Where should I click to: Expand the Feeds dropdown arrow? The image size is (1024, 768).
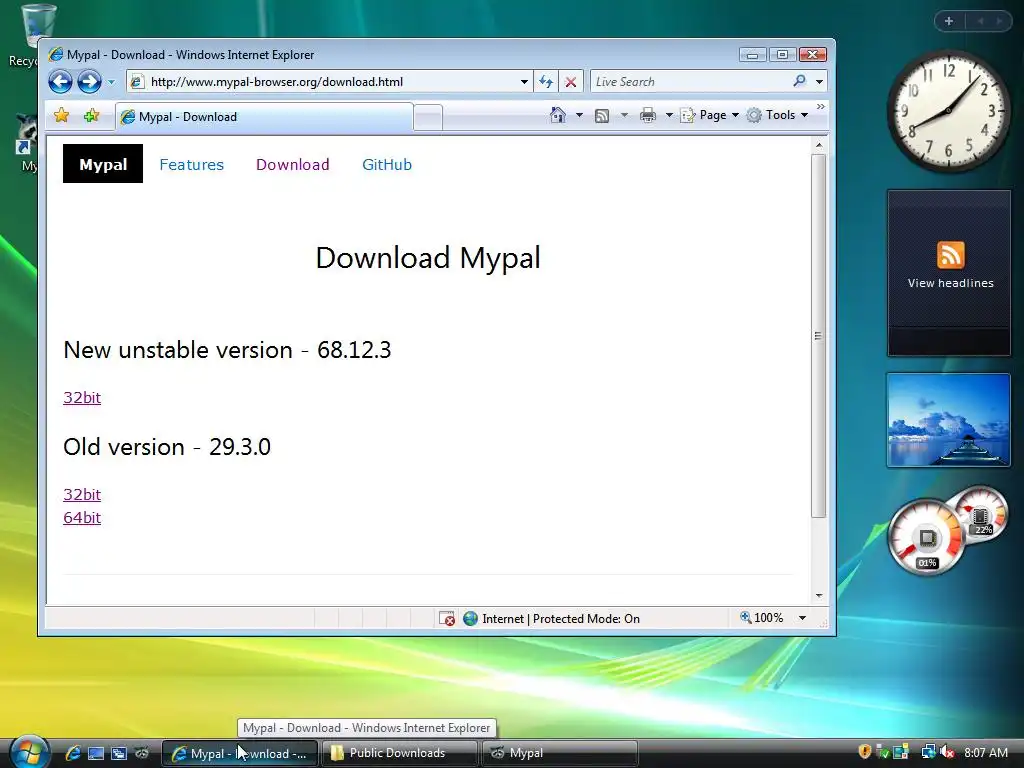624,115
